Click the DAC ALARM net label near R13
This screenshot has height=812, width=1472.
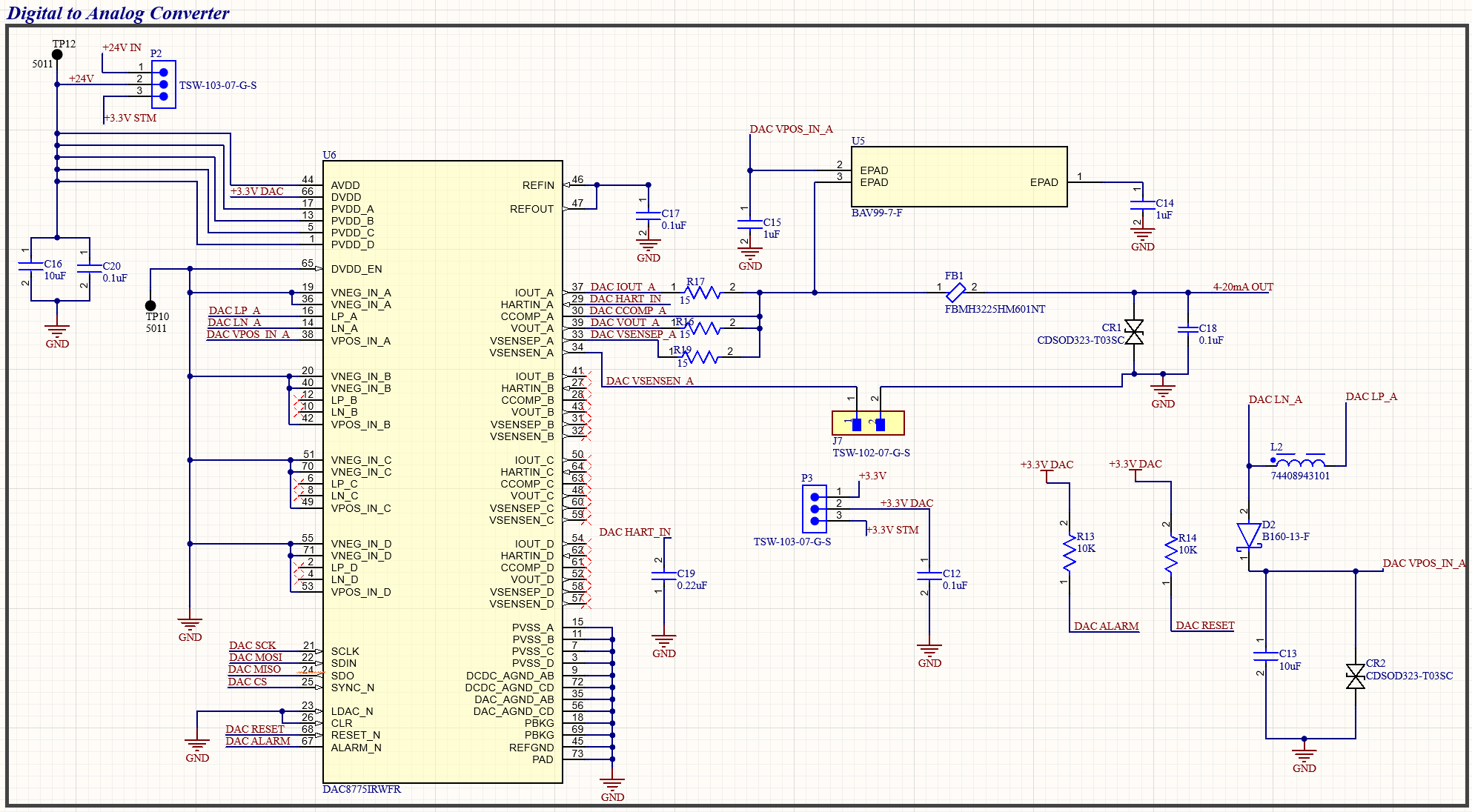pyautogui.click(x=1106, y=626)
